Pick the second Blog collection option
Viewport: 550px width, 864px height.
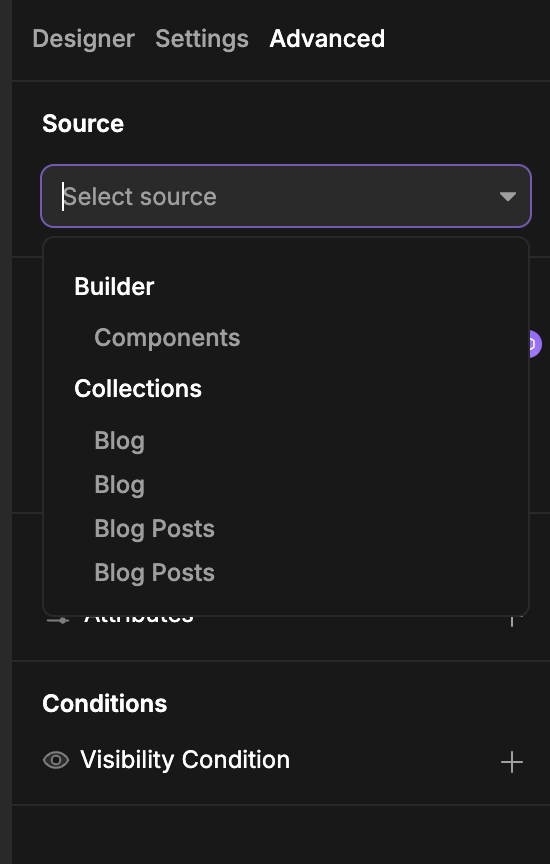pos(120,485)
